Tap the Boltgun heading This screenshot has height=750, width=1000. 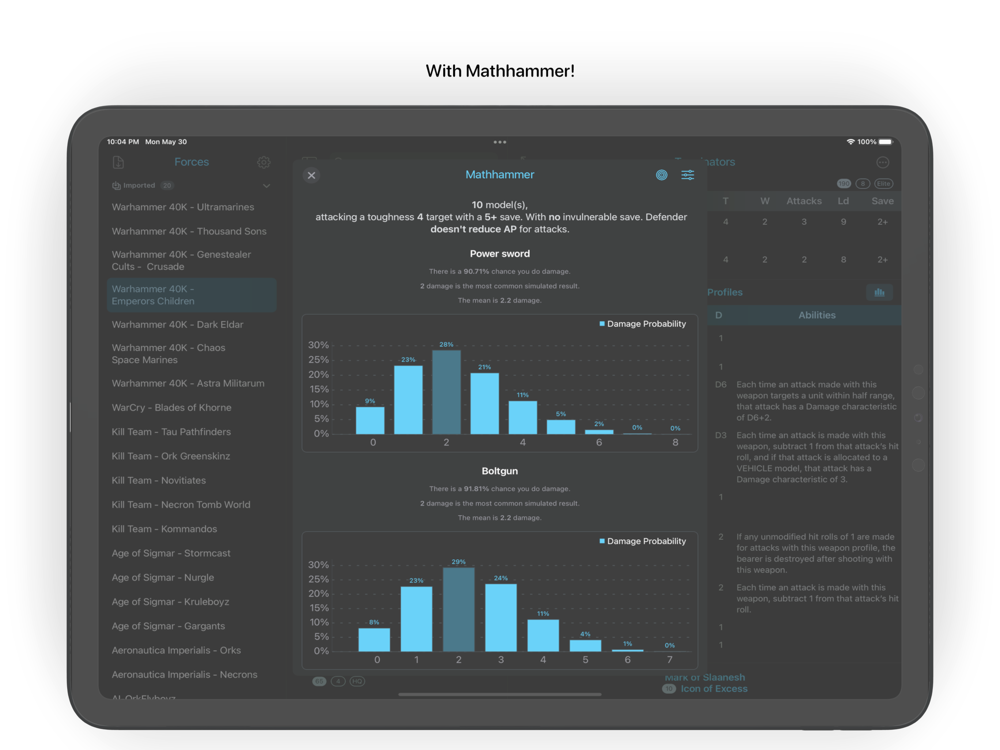pos(500,471)
